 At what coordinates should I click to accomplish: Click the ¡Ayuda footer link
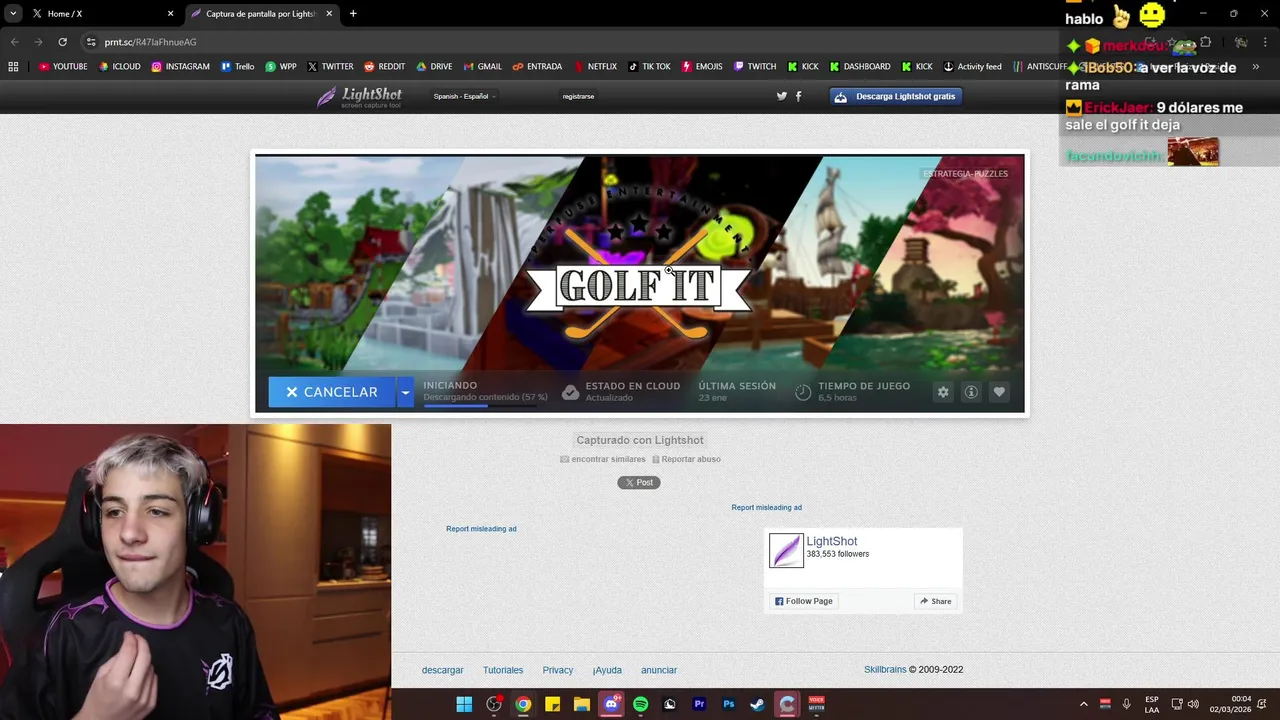[607, 670]
